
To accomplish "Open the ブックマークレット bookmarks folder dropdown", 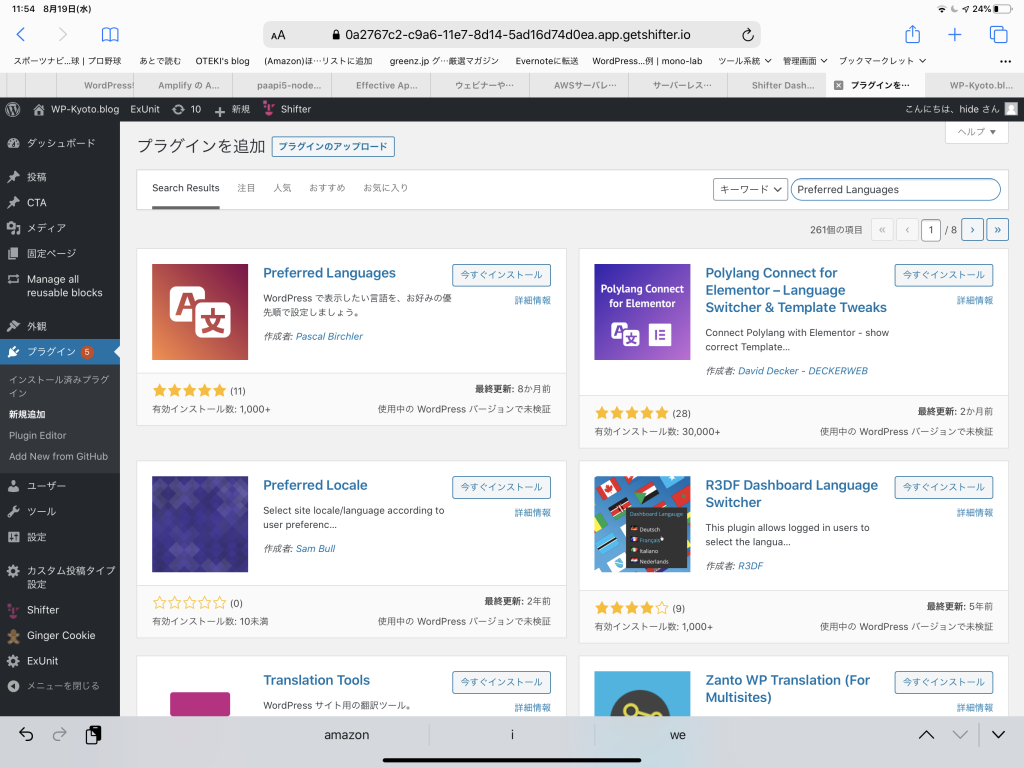I will pyautogui.click(x=882, y=61).
